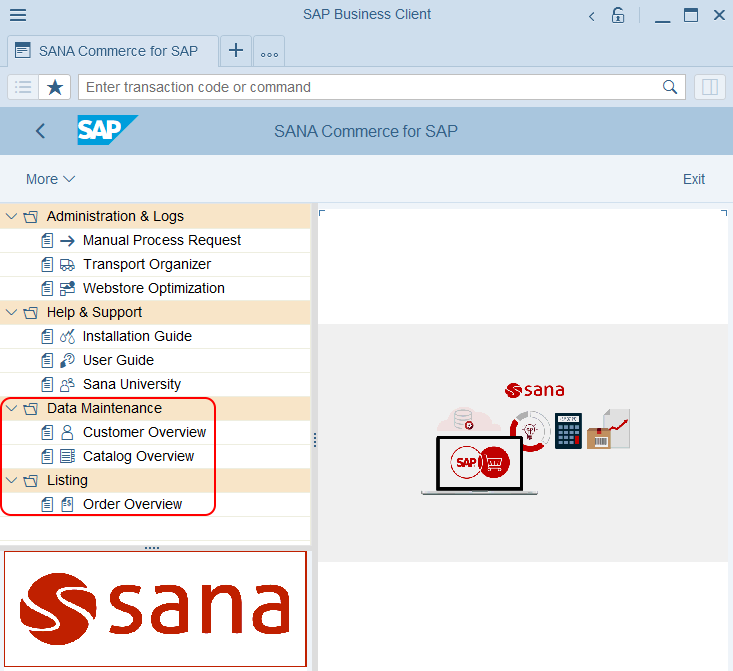The width and height of the screenshot is (733, 671).
Task: Select the Help & Support folder label
Action: click(94, 312)
